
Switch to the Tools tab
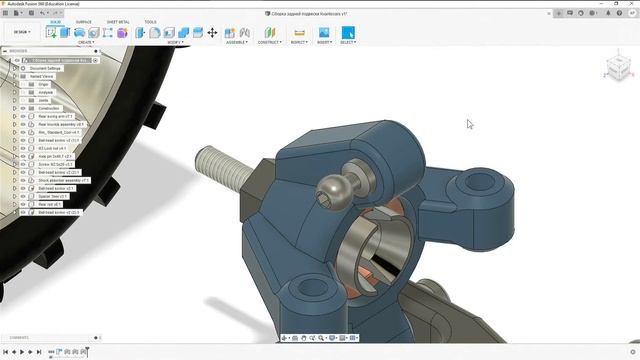pos(150,22)
